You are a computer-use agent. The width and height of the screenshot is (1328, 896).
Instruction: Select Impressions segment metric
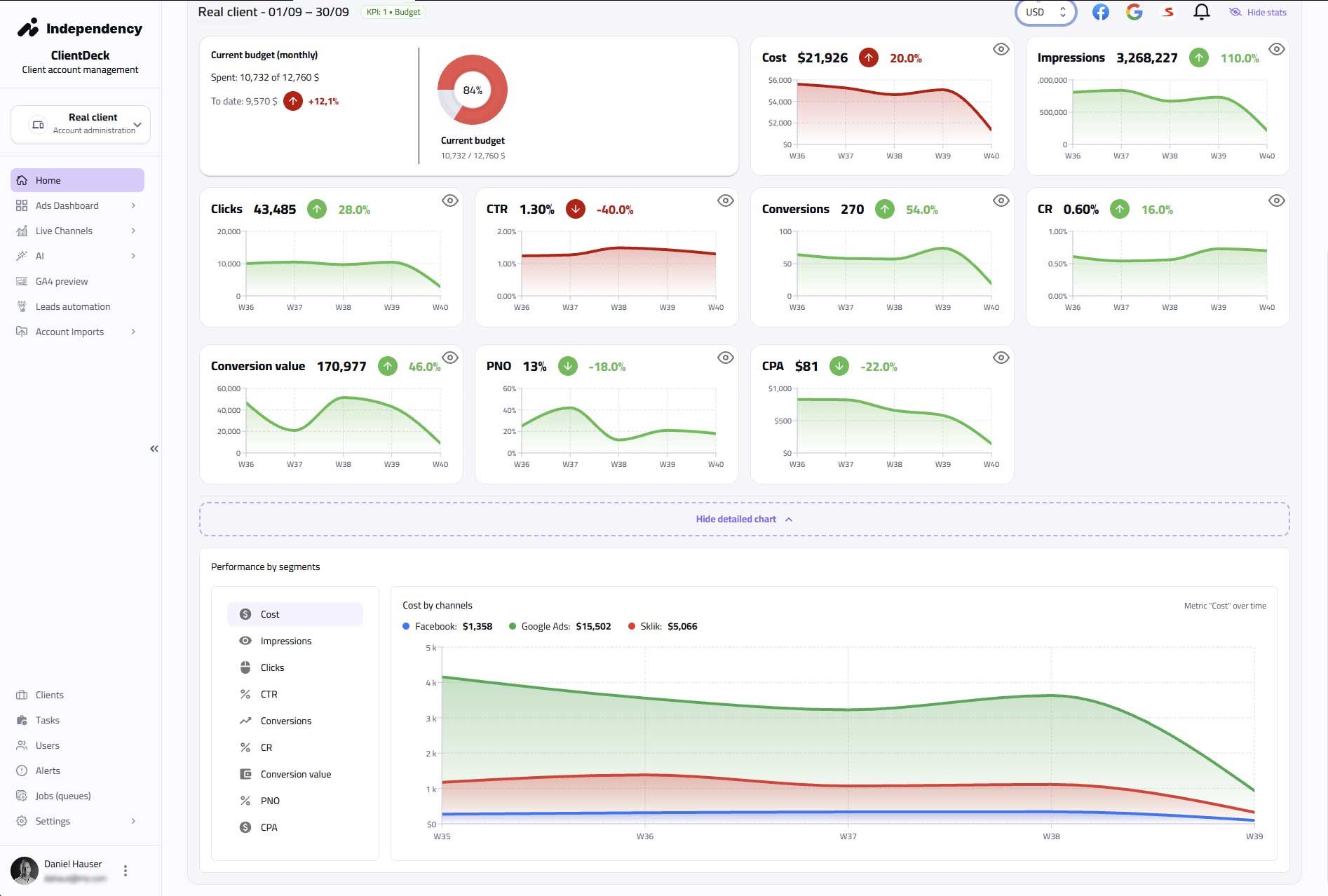point(295,641)
